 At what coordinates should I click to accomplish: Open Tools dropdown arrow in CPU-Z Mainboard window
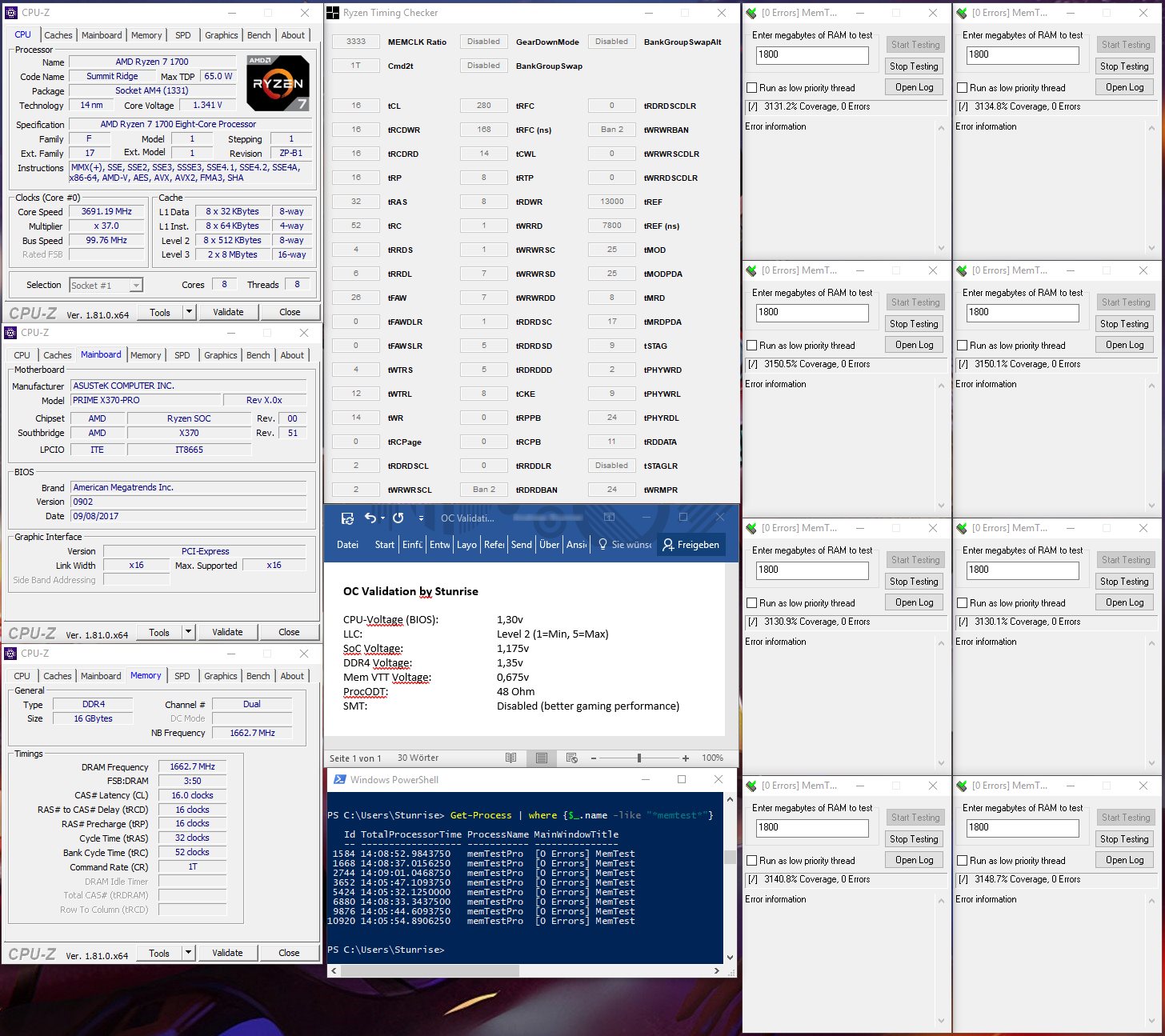pyautogui.click(x=188, y=632)
